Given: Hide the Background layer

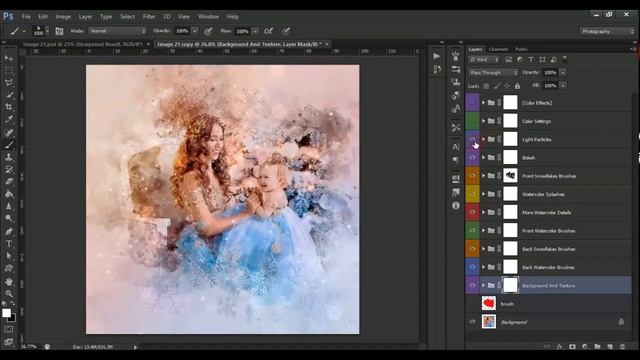Looking at the screenshot, I should pyautogui.click(x=473, y=322).
